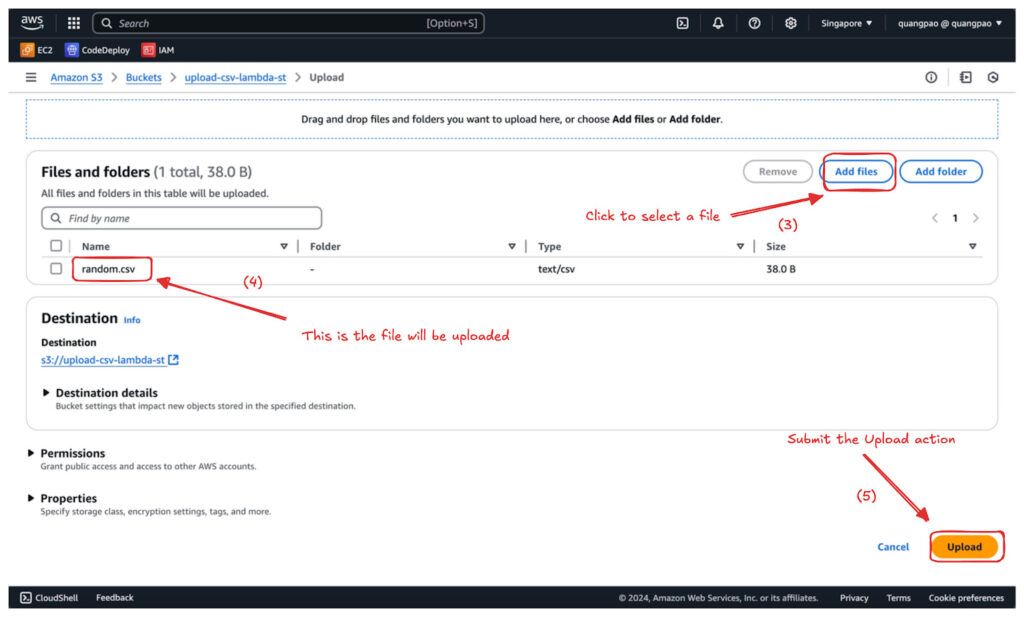Open Cookie preferences in footer

[966, 597]
